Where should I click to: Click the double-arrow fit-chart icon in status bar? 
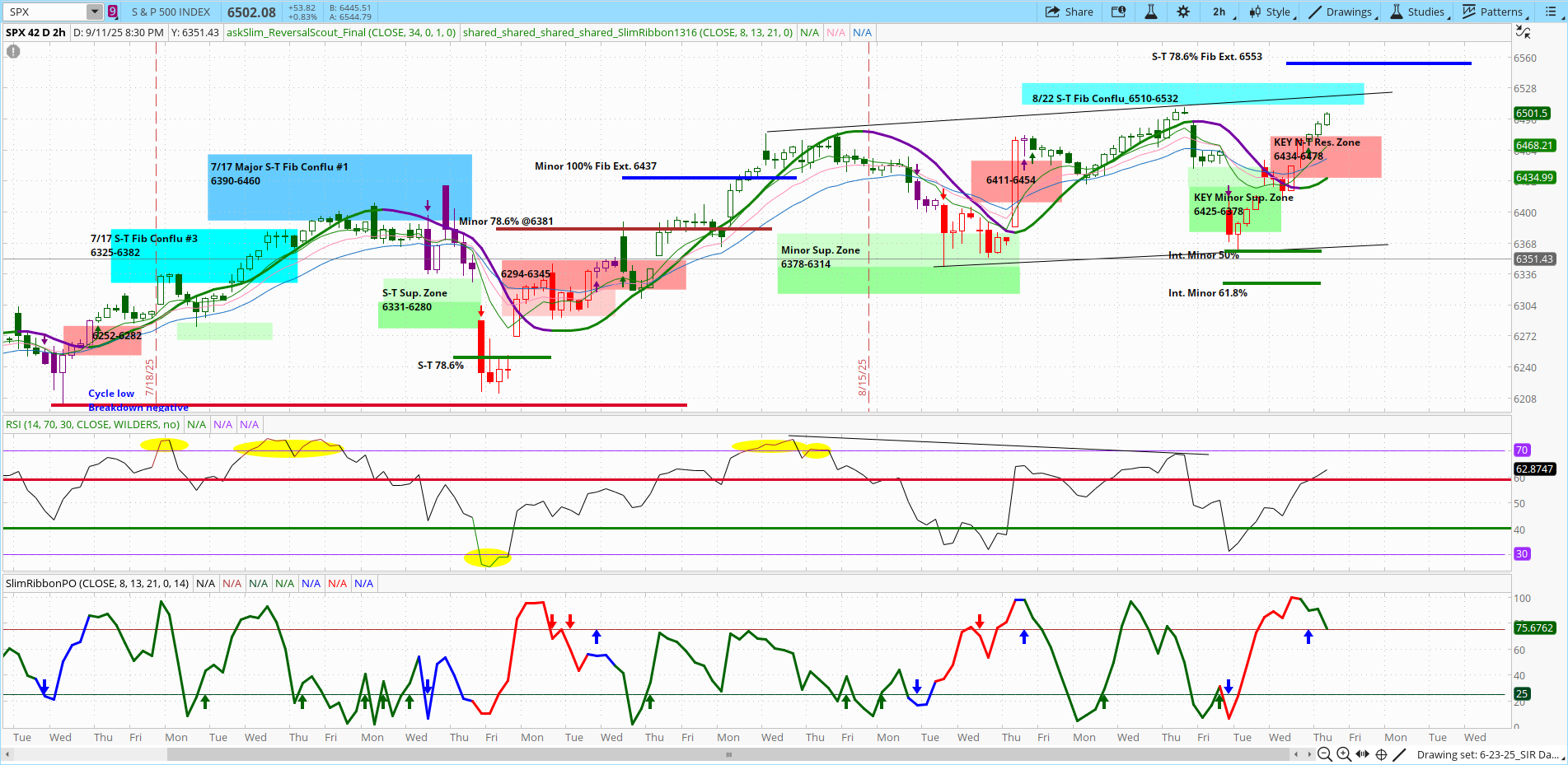coord(1363,754)
